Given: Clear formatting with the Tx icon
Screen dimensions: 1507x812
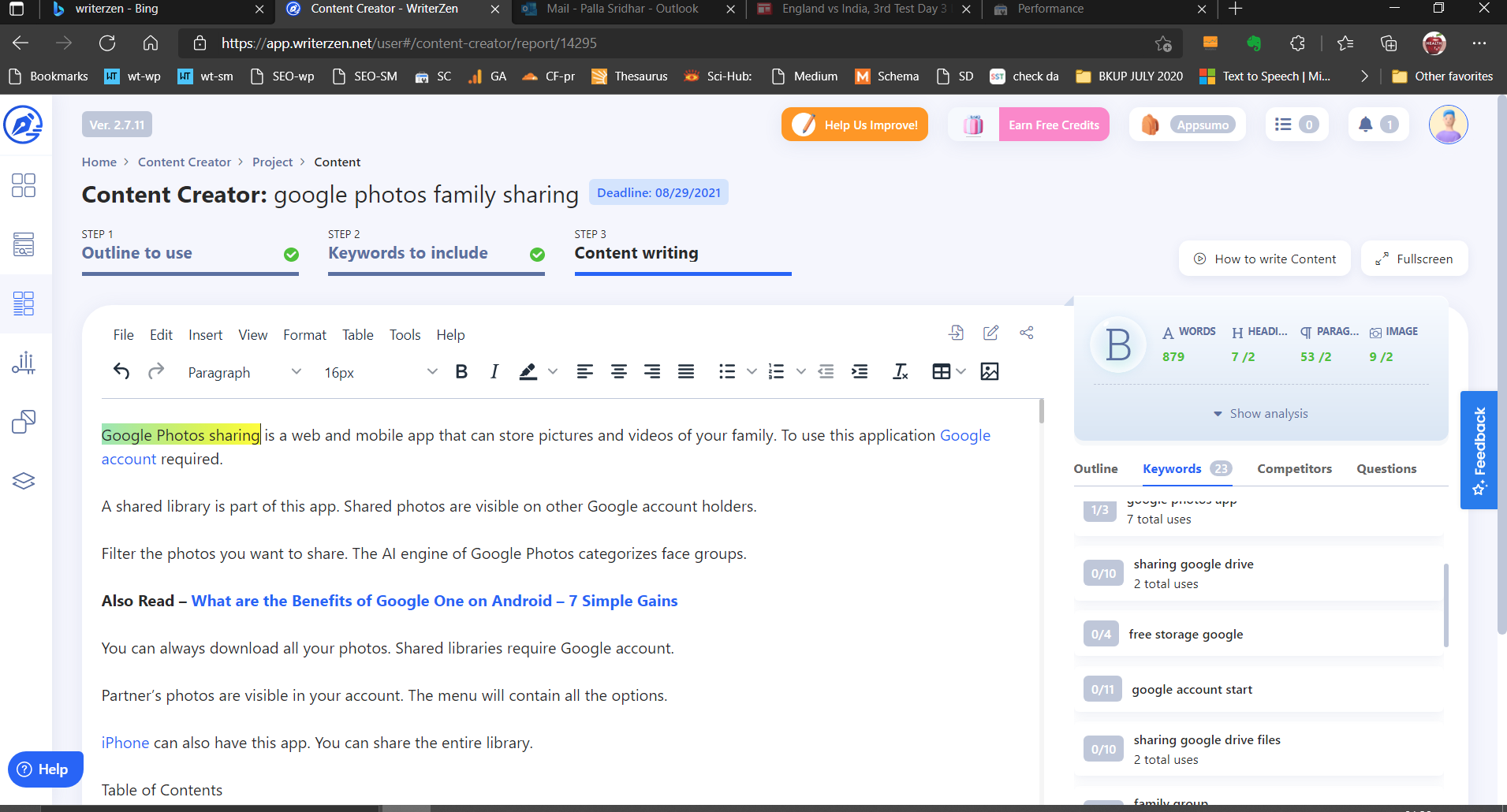Looking at the screenshot, I should coord(901,371).
